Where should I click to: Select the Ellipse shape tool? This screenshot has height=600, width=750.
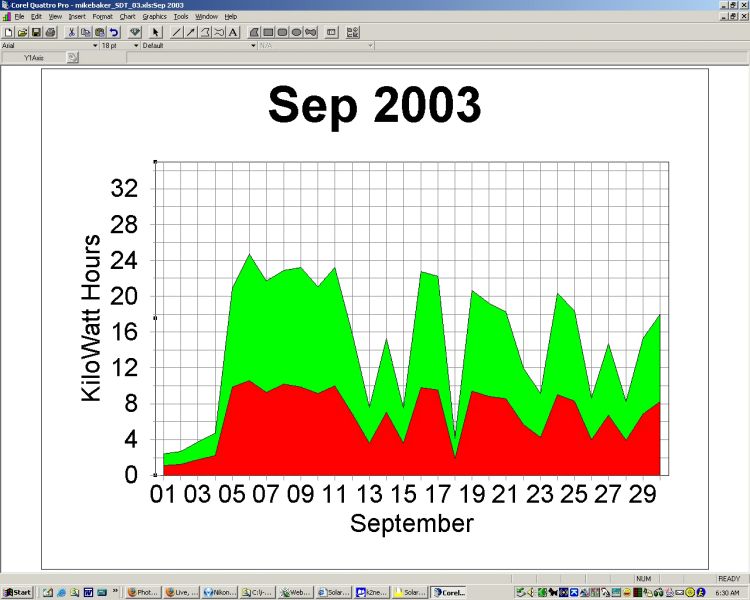coord(297,32)
